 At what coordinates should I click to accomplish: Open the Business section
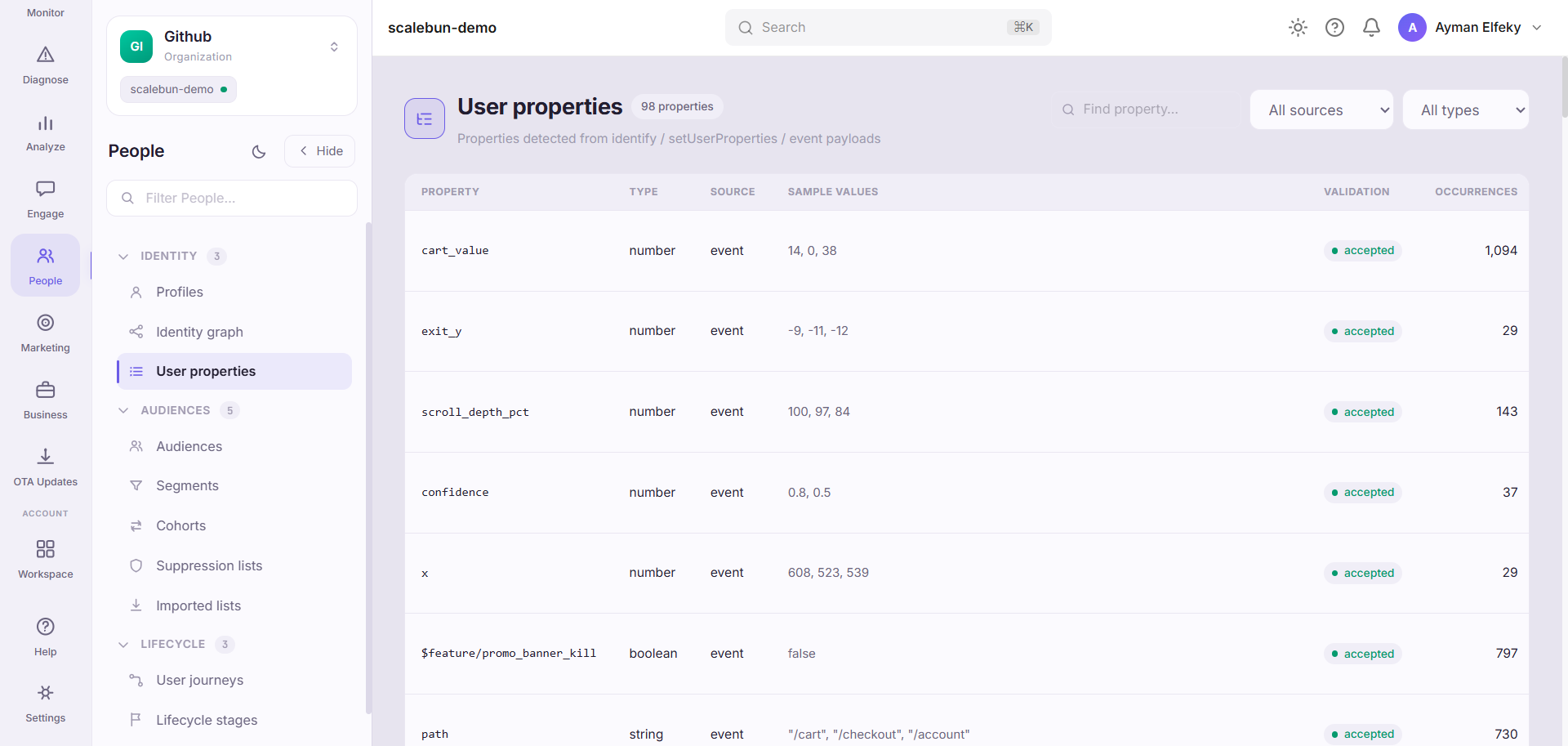point(46,401)
